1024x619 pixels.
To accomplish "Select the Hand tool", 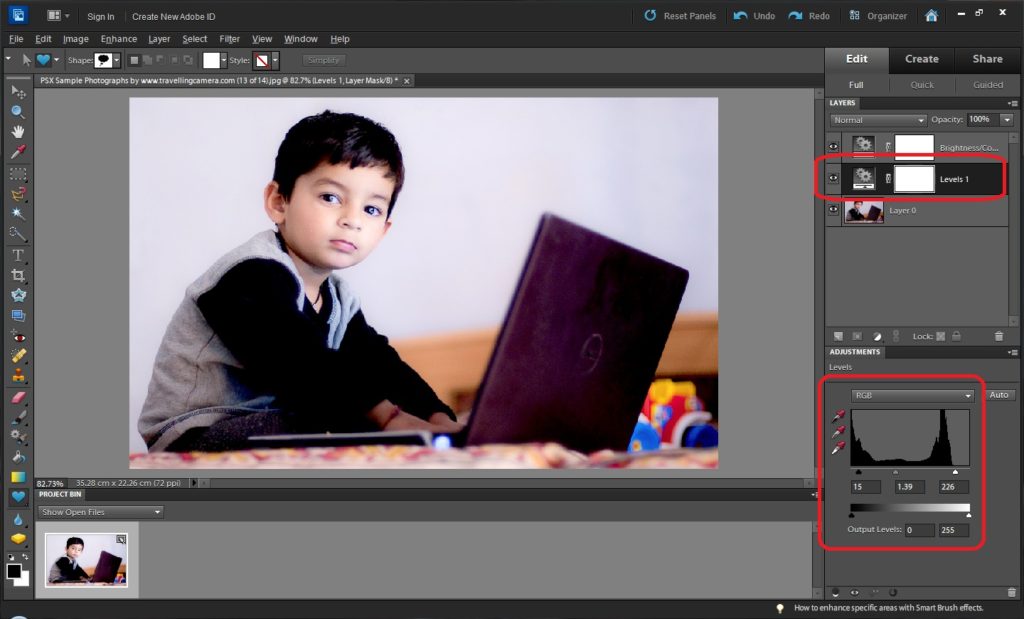I will click(16, 132).
